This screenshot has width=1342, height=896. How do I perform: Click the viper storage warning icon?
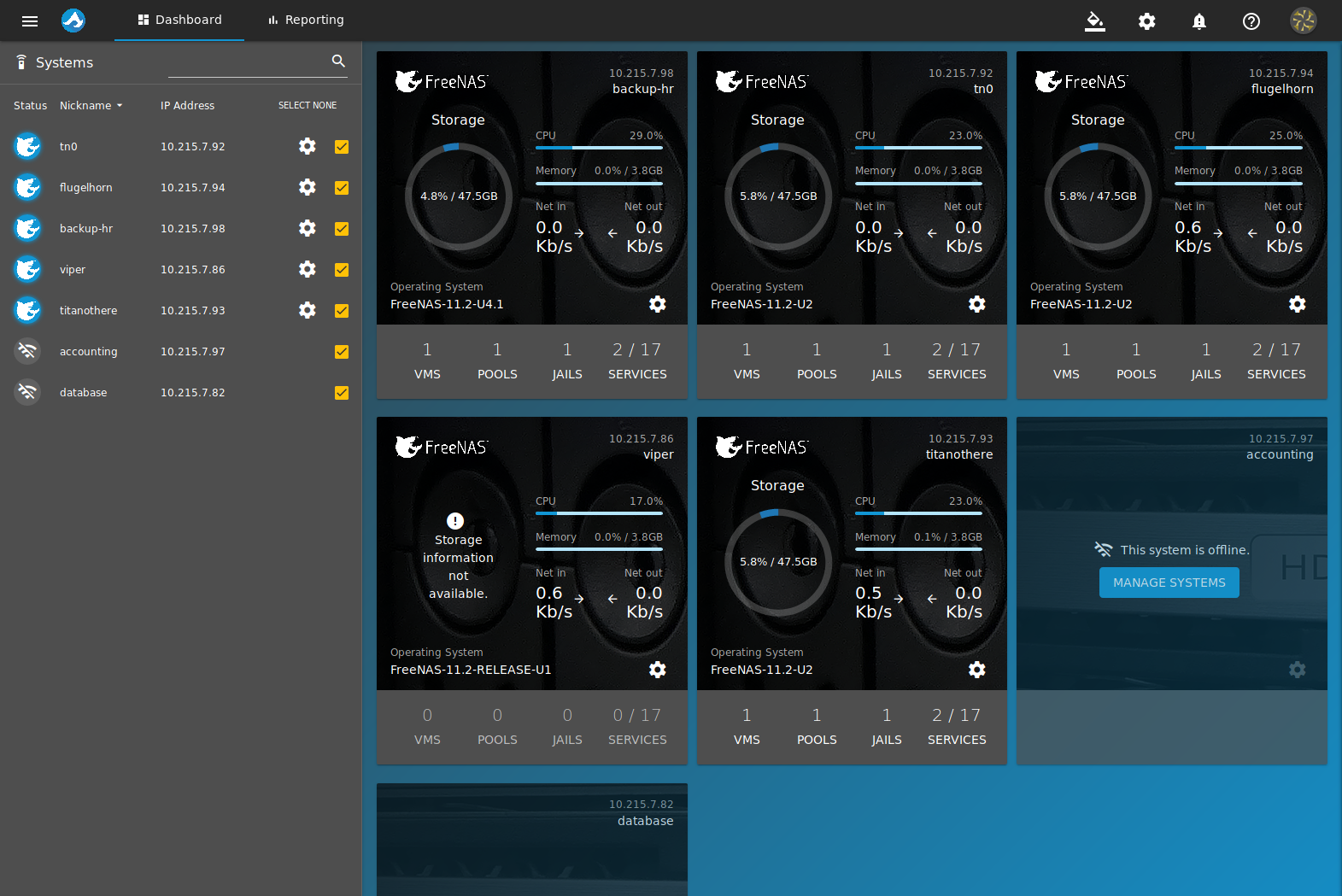pyautogui.click(x=455, y=521)
